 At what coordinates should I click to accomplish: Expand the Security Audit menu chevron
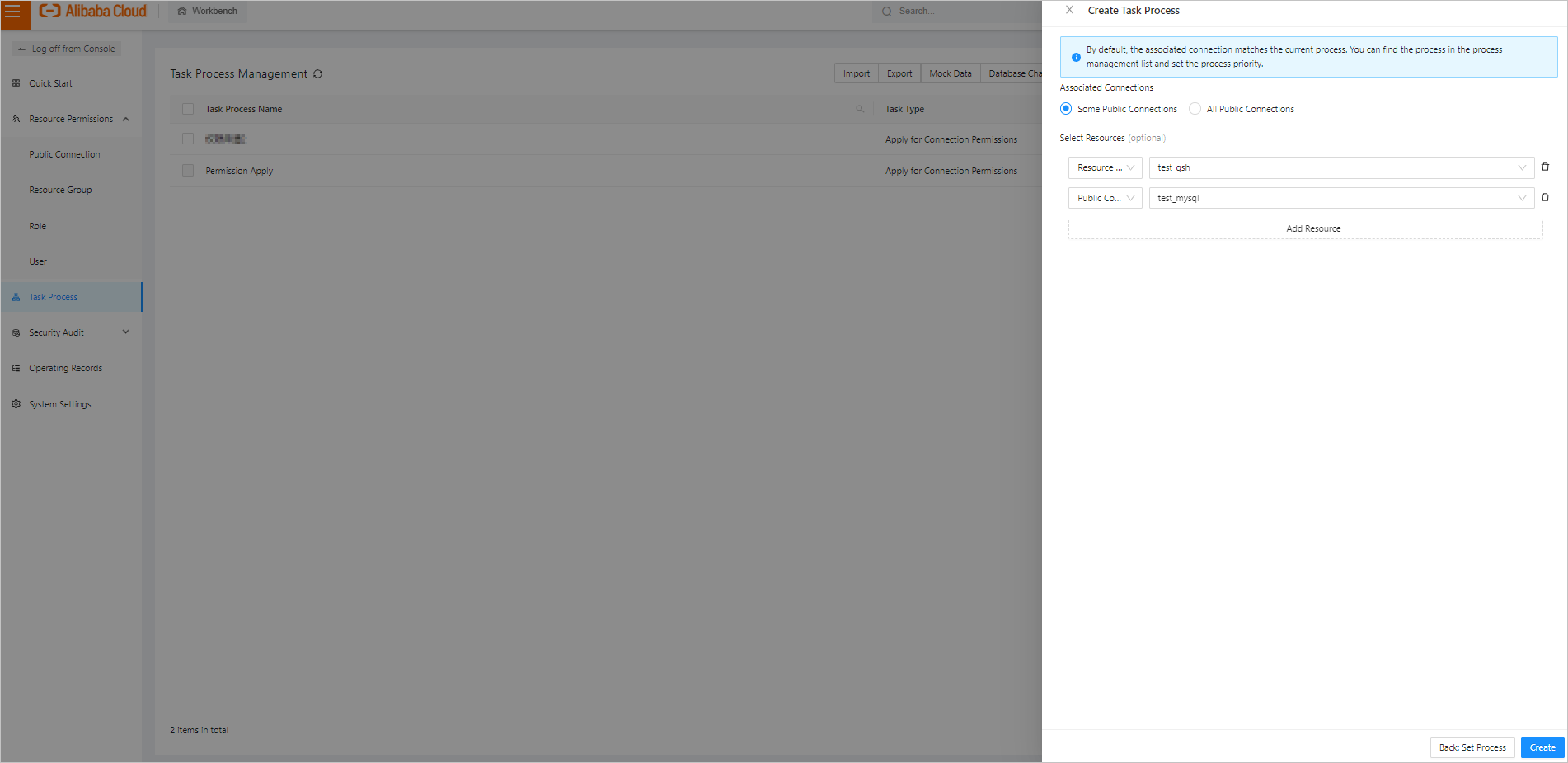(x=126, y=332)
